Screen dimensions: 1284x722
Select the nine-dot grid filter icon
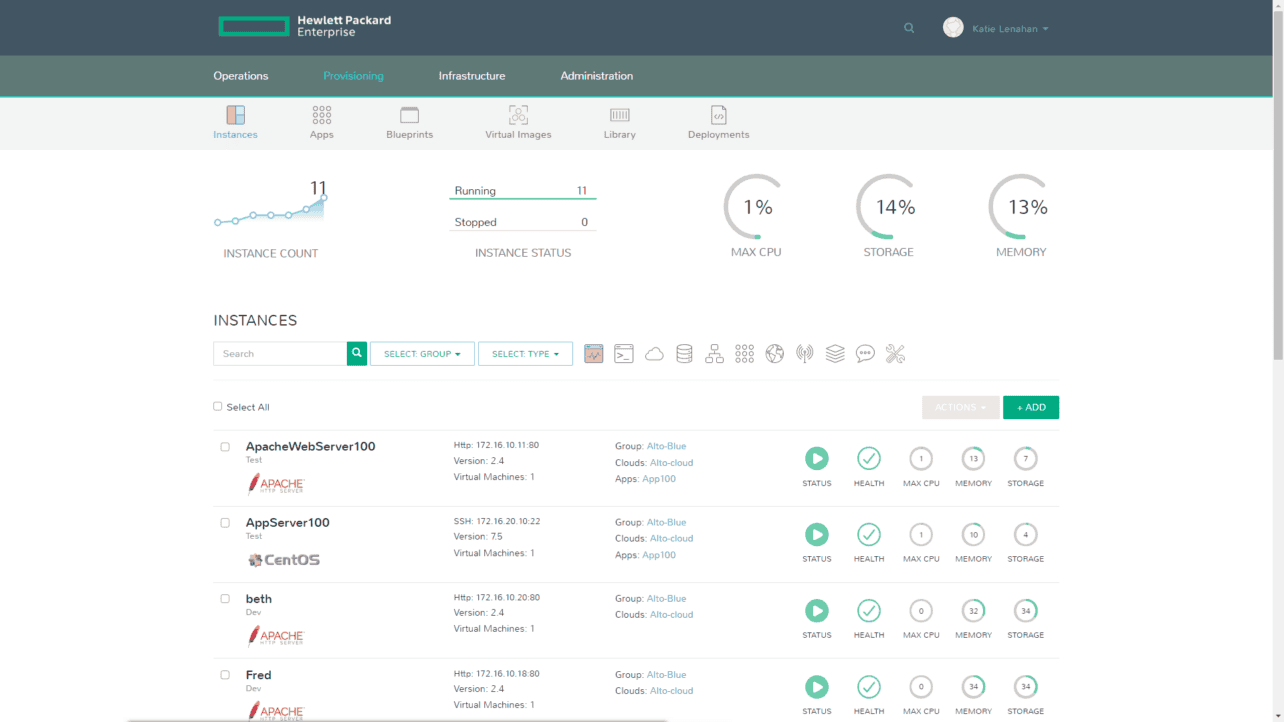coord(744,353)
